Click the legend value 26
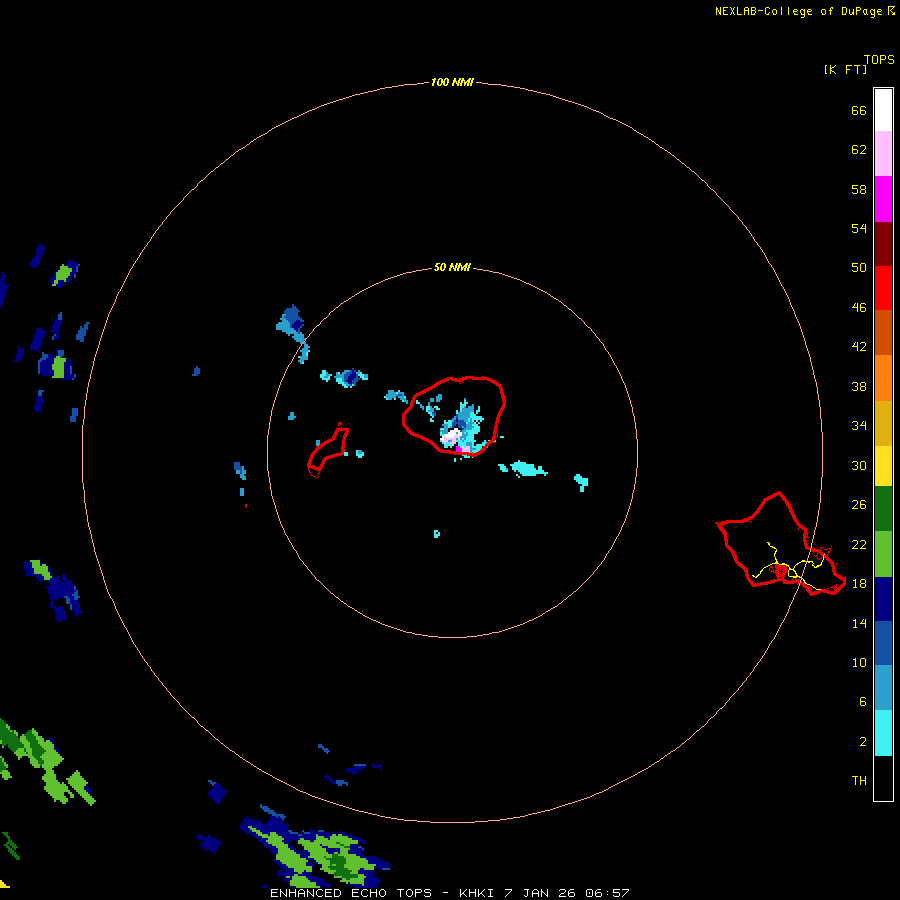 (859, 505)
